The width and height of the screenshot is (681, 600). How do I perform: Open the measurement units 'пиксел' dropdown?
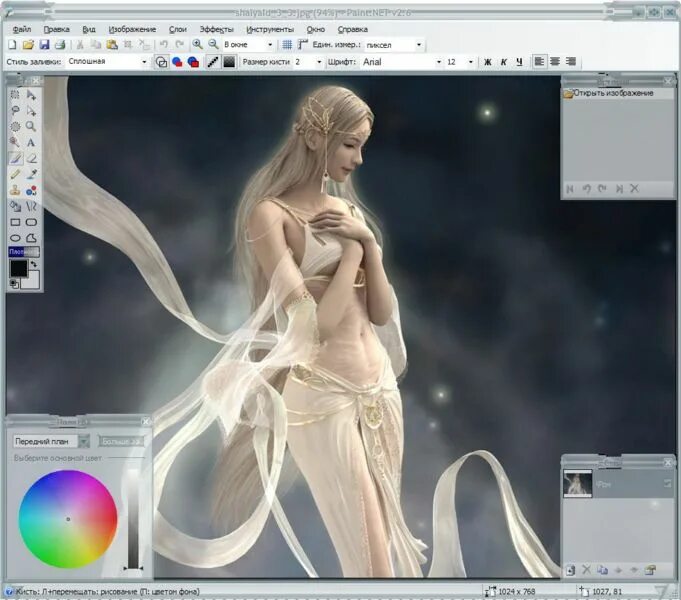tap(419, 44)
